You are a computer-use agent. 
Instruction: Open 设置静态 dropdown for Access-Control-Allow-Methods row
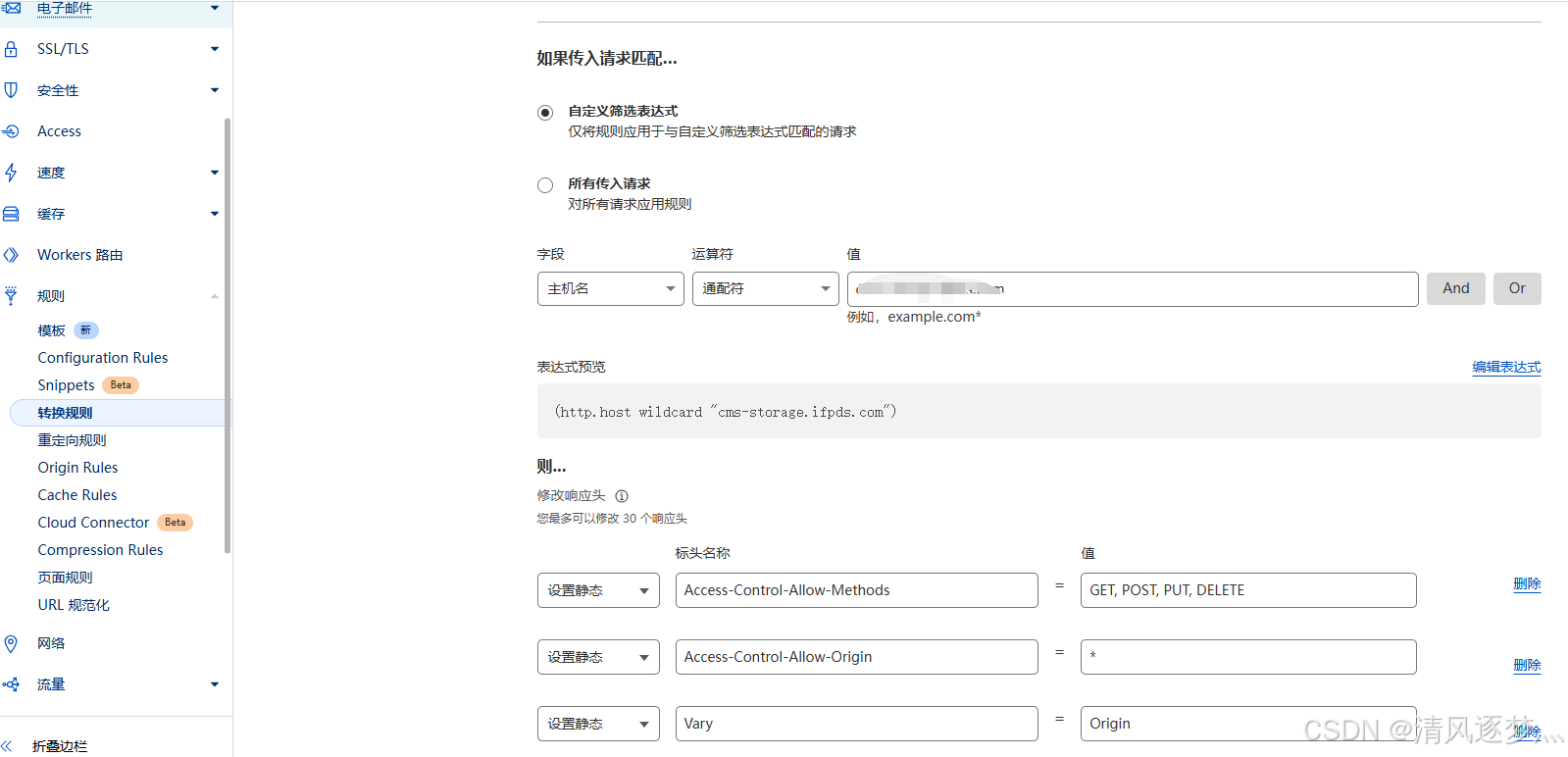[x=598, y=590]
